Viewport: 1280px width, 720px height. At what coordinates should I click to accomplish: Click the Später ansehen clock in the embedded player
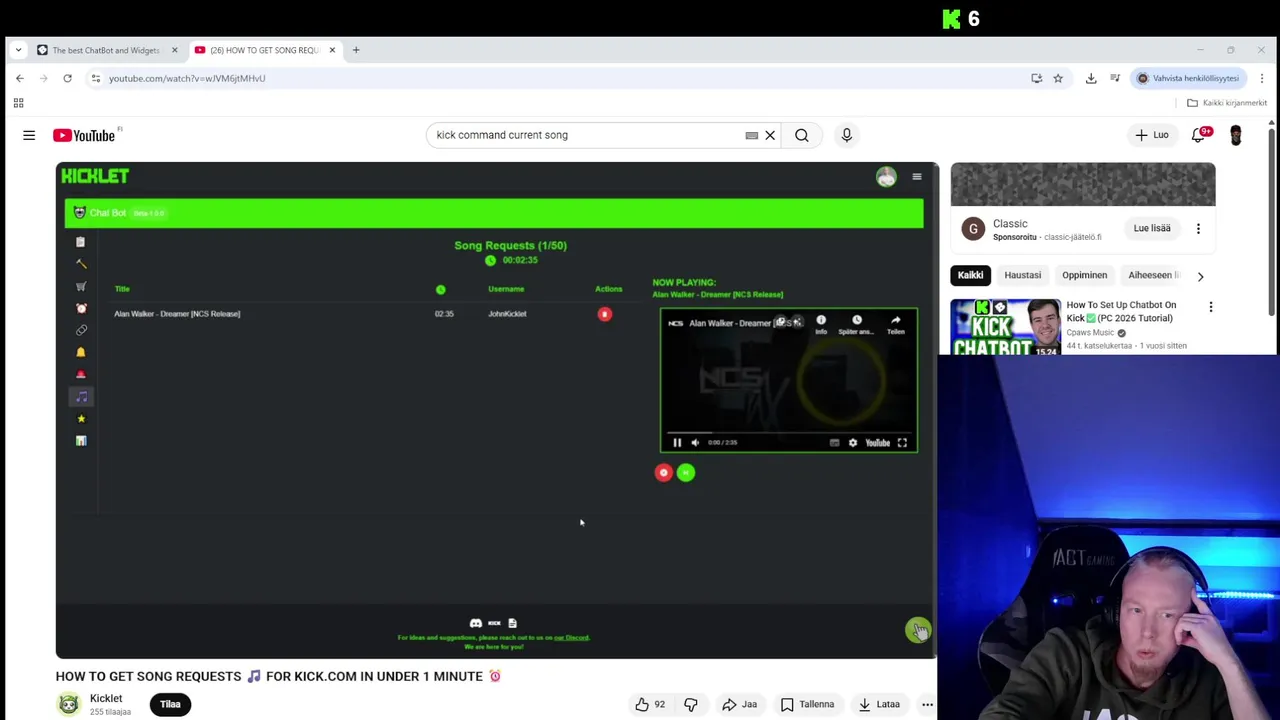pos(856,324)
